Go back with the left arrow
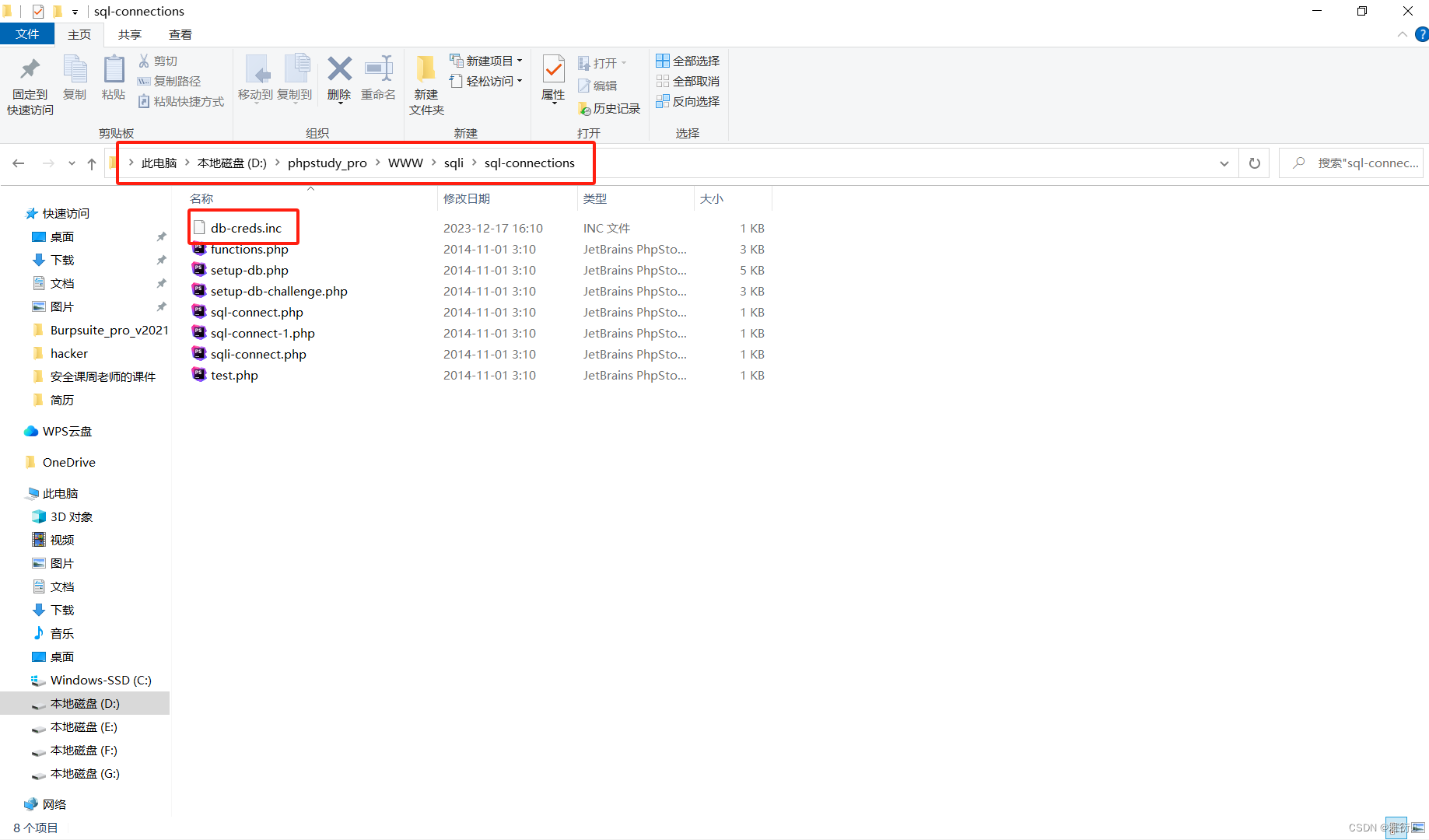Image resolution: width=1429 pixels, height=840 pixels. tap(19, 163)
